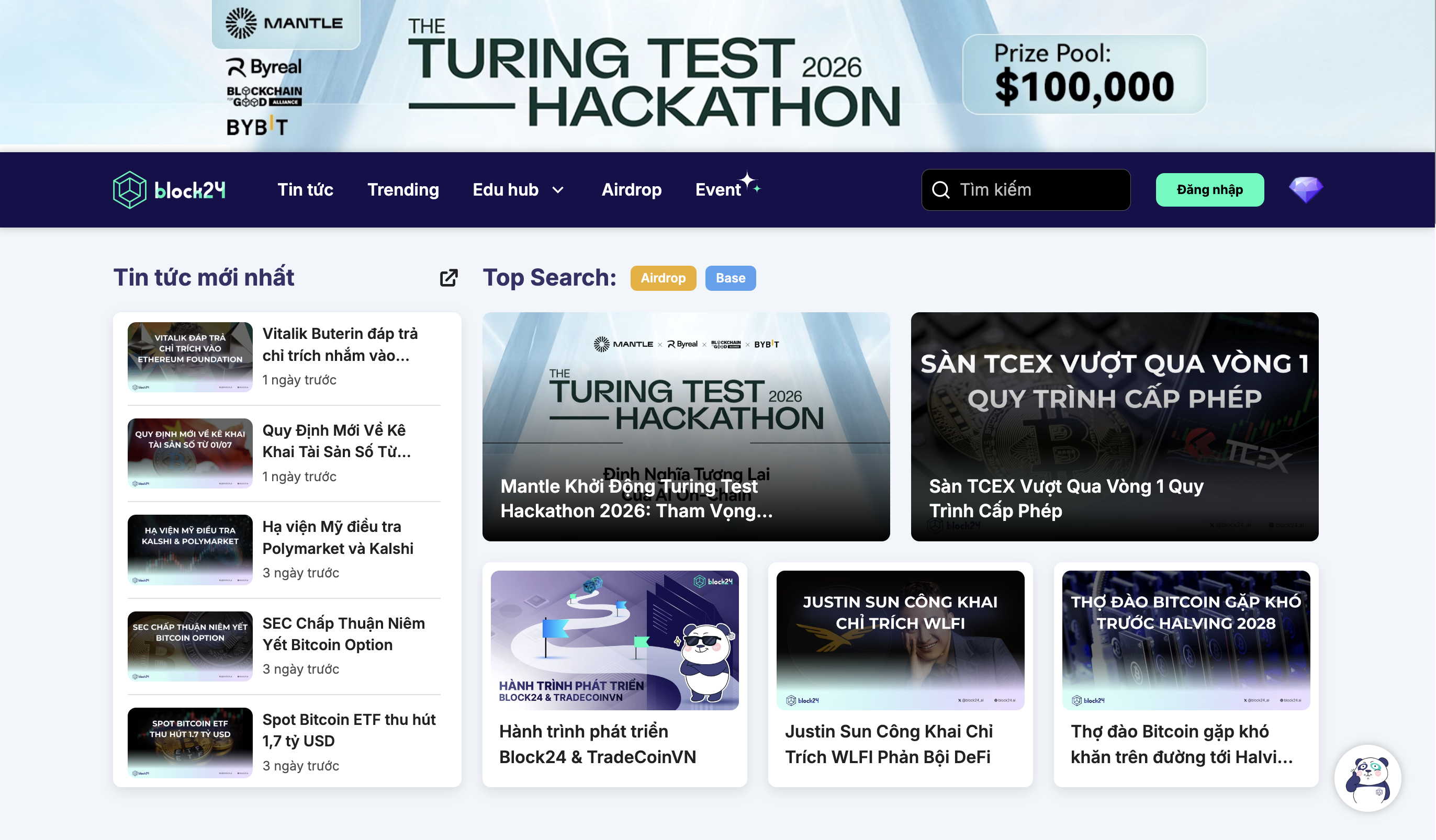Image resolution: width=1436 pixels, height=840 pixels.
Task: Click Spot Bitcoin ETF 1.7 tỷ thumbnail
Action: click(190, 743)
